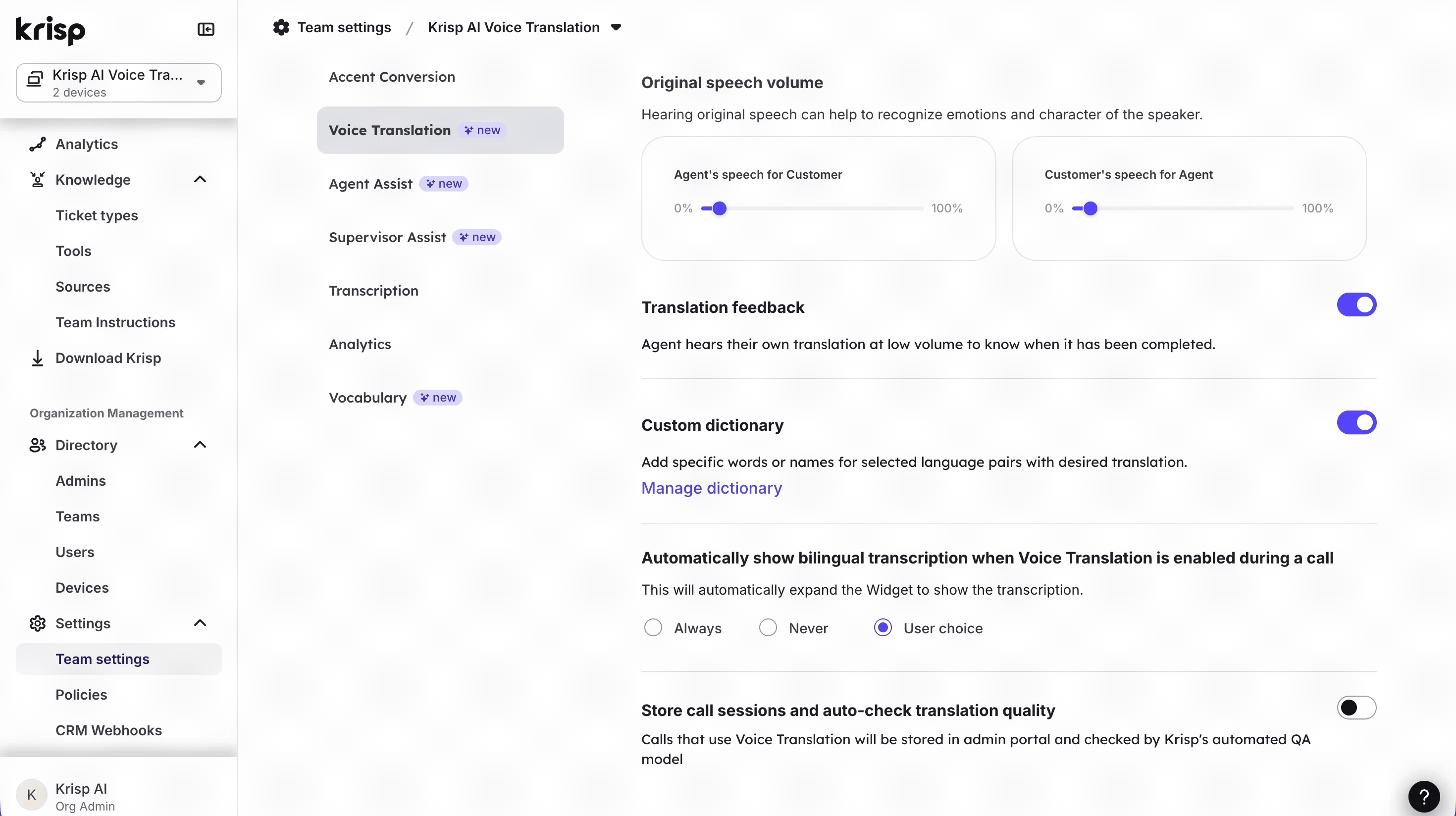Disable the Translation feedback toggle
The height and width of the screenshot is (816, 1456).
(1356, 305)
